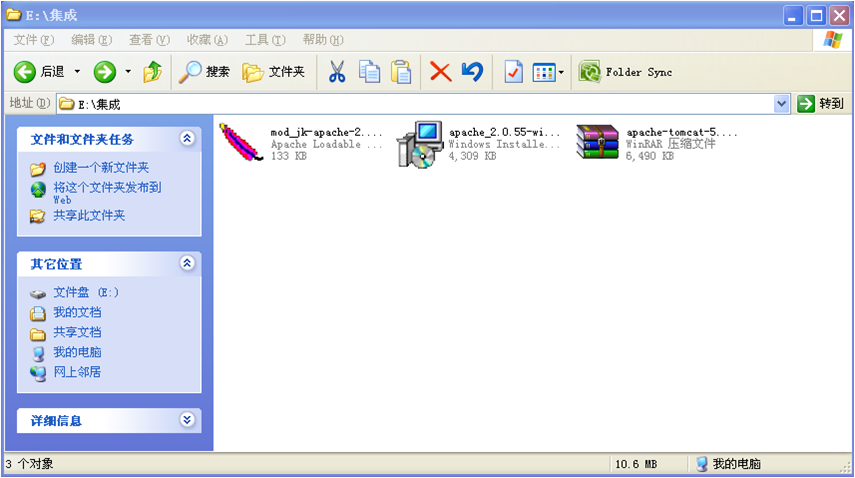Click the Copy icon in toolbar
Image resolution: width=855 pixels, height=478 pixels.
[369, 71]
